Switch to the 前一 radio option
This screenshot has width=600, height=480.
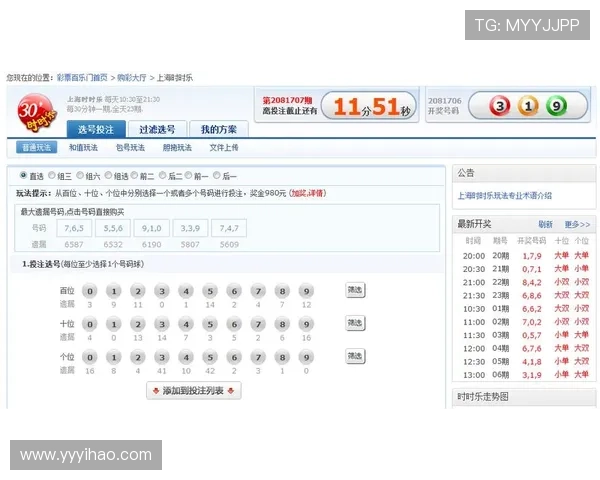point(188,175)
